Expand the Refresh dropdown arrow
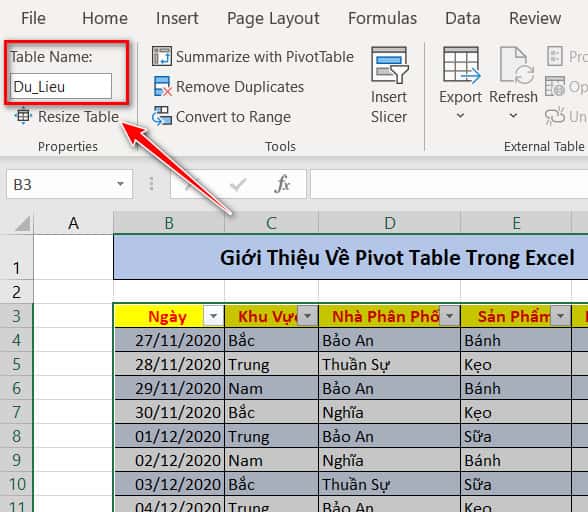The width and height of the screenshot is (588, 512). point(513,116)
